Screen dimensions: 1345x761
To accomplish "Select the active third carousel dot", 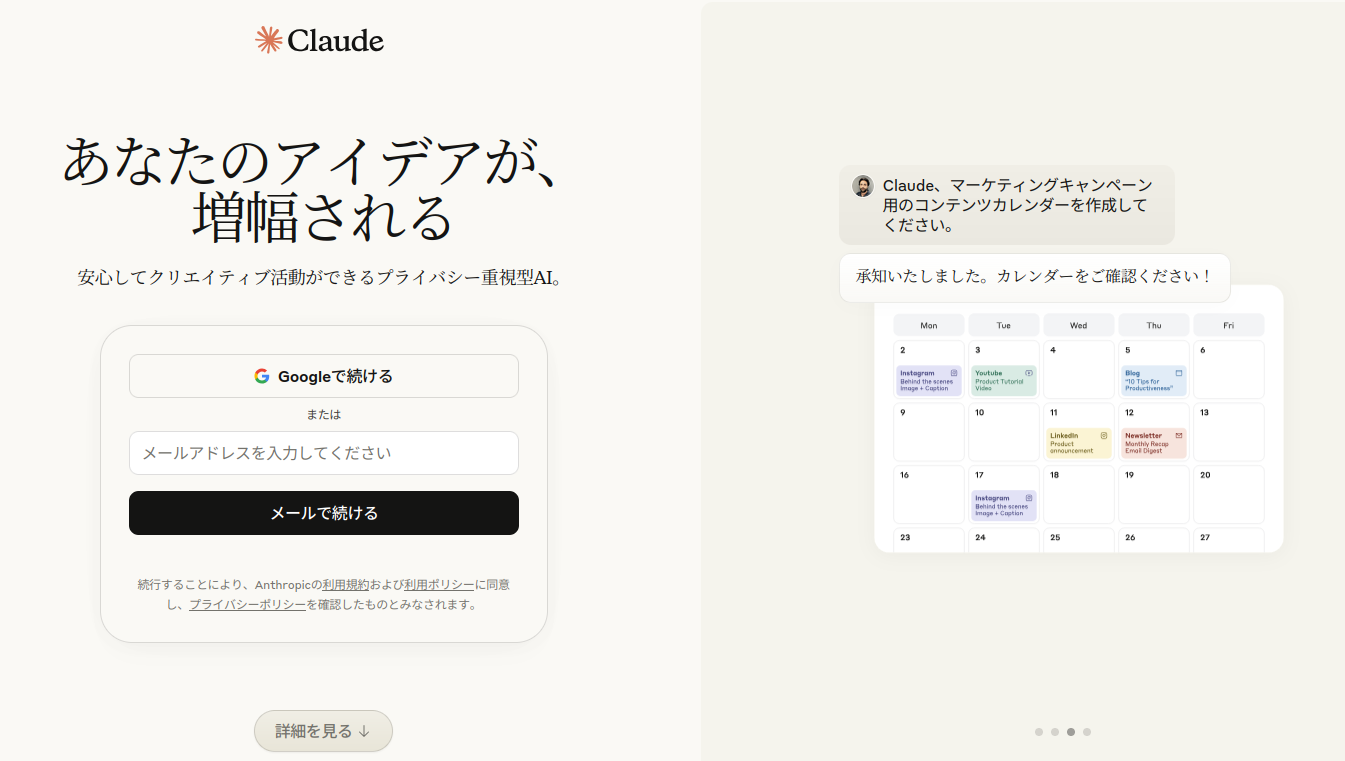I will pos(1071,732).
